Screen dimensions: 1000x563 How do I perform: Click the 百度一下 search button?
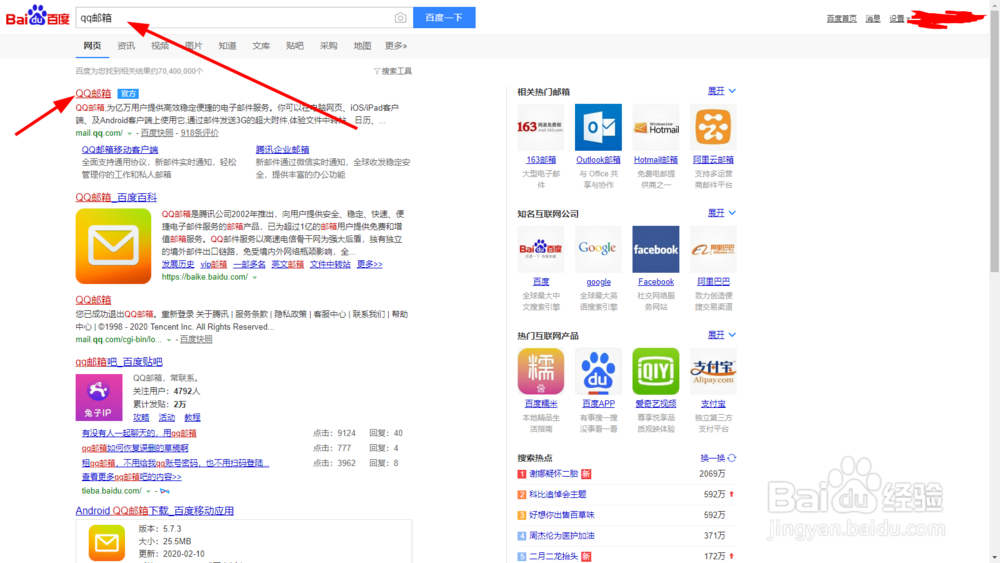(444, 18)
